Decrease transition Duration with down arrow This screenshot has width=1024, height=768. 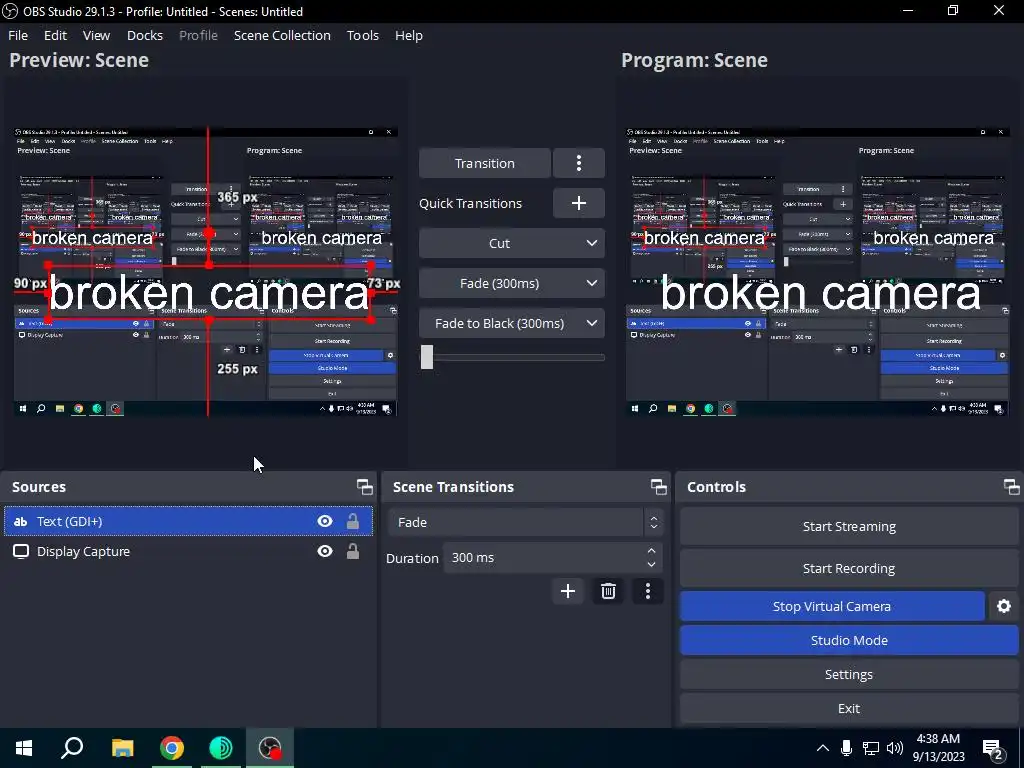(651, 564)
